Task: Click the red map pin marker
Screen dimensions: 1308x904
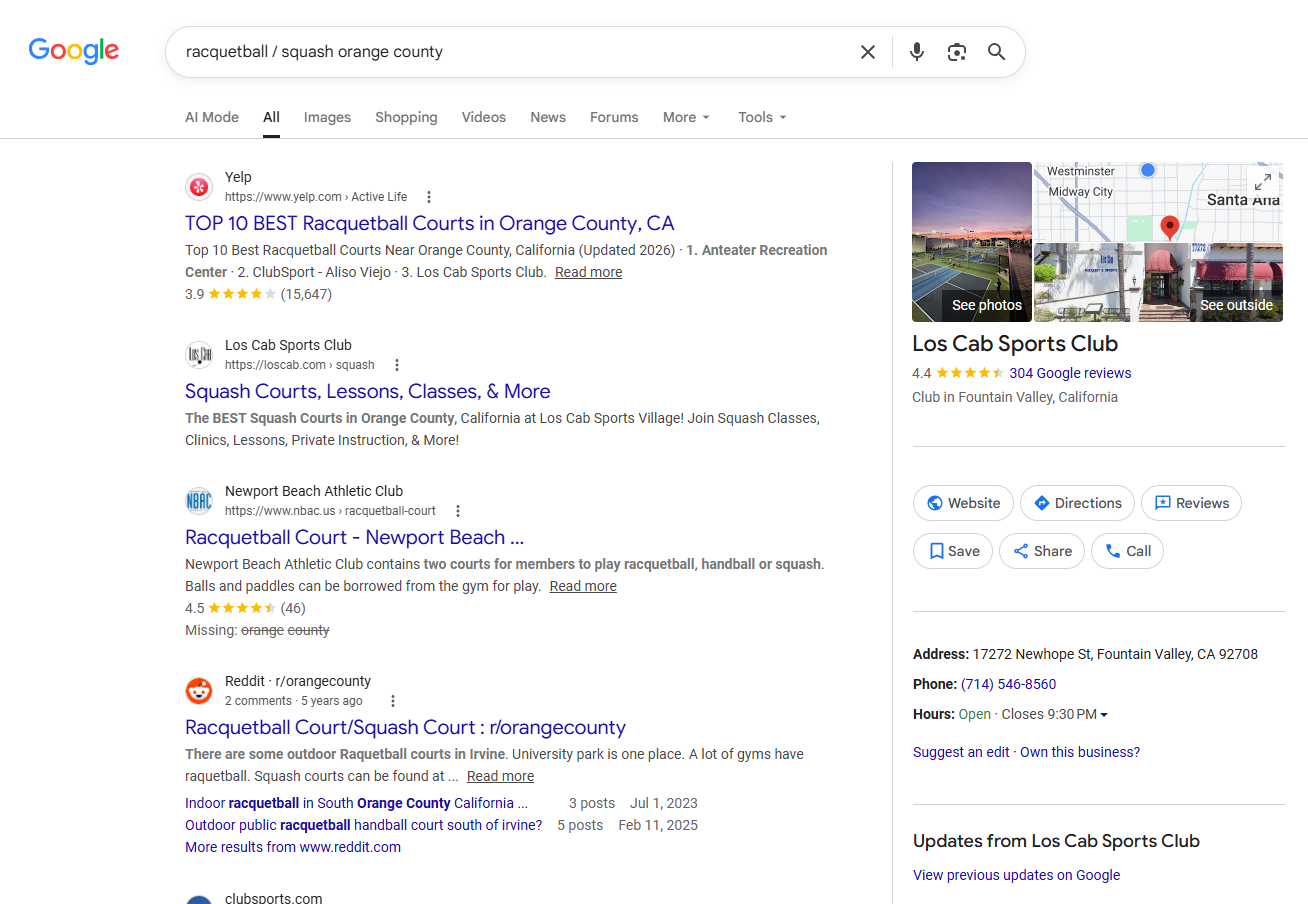Action: coord(1170,227)
